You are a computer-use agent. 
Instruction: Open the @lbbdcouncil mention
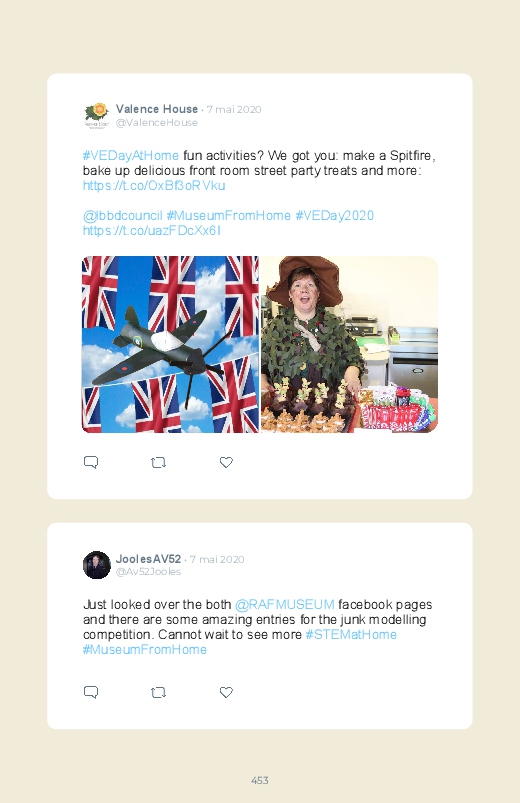(x=122, y=216)
